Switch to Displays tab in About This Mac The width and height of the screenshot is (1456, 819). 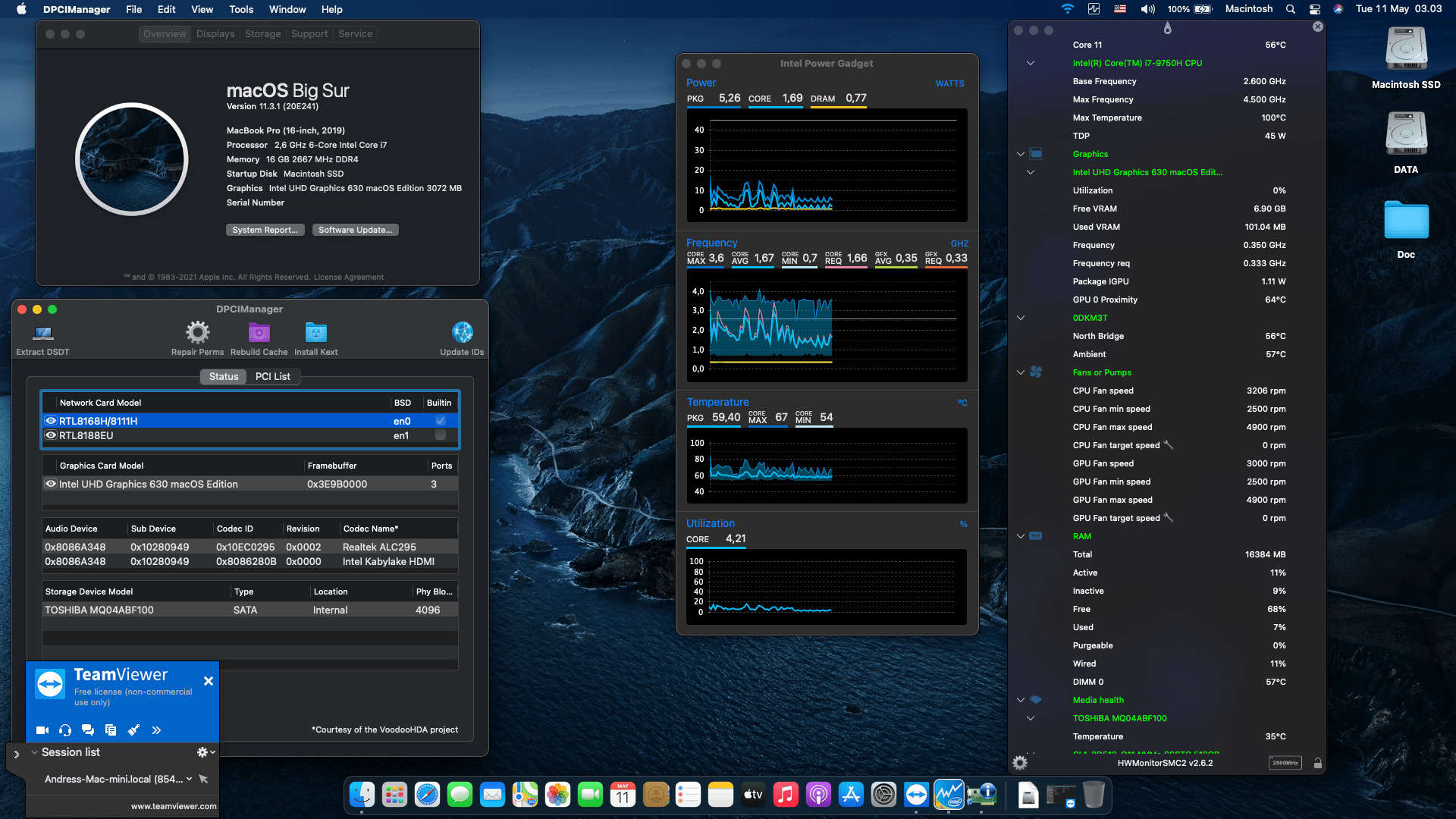[x=215, y=34]
